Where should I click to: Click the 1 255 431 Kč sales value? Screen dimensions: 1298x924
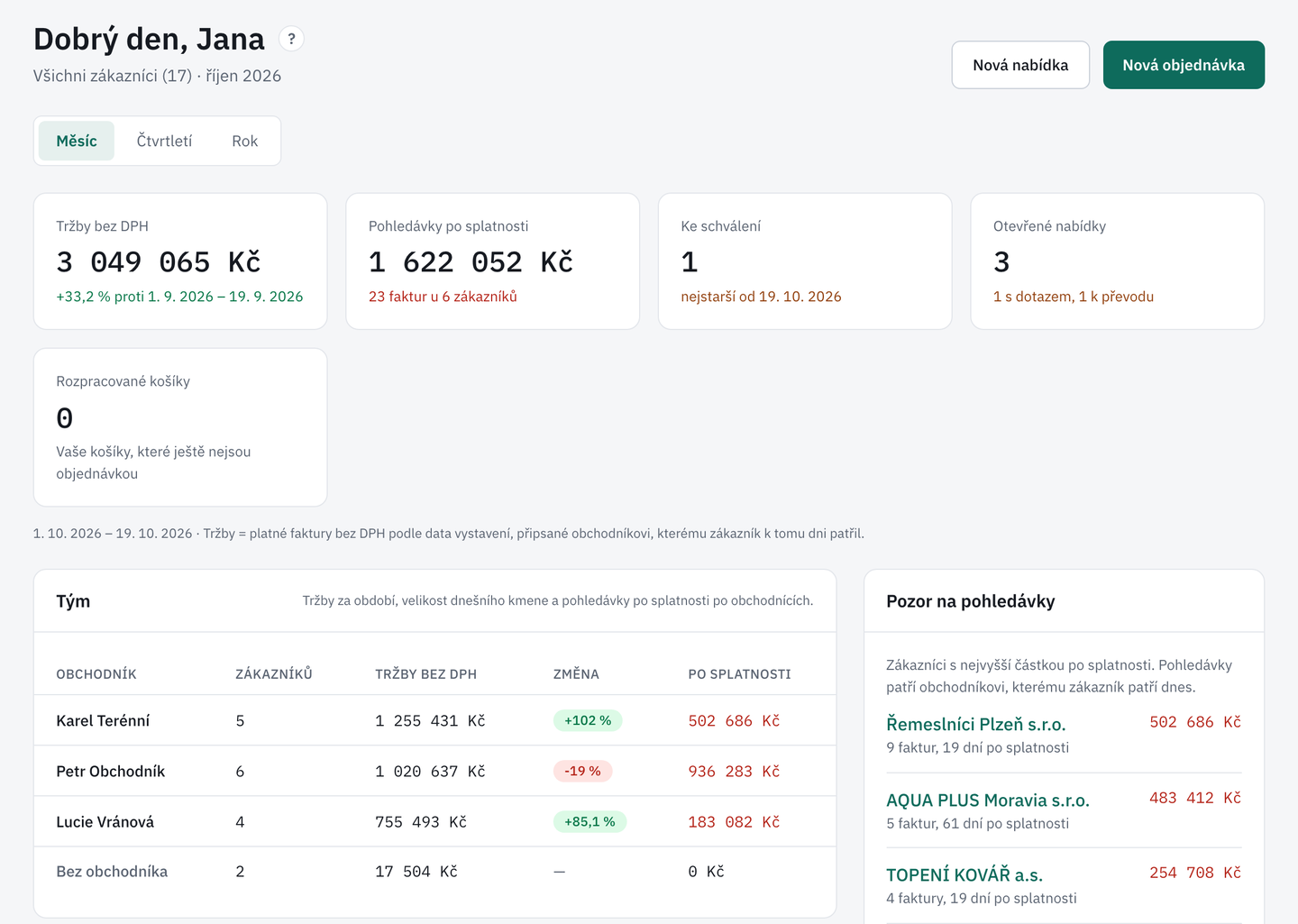click(430, 720)
